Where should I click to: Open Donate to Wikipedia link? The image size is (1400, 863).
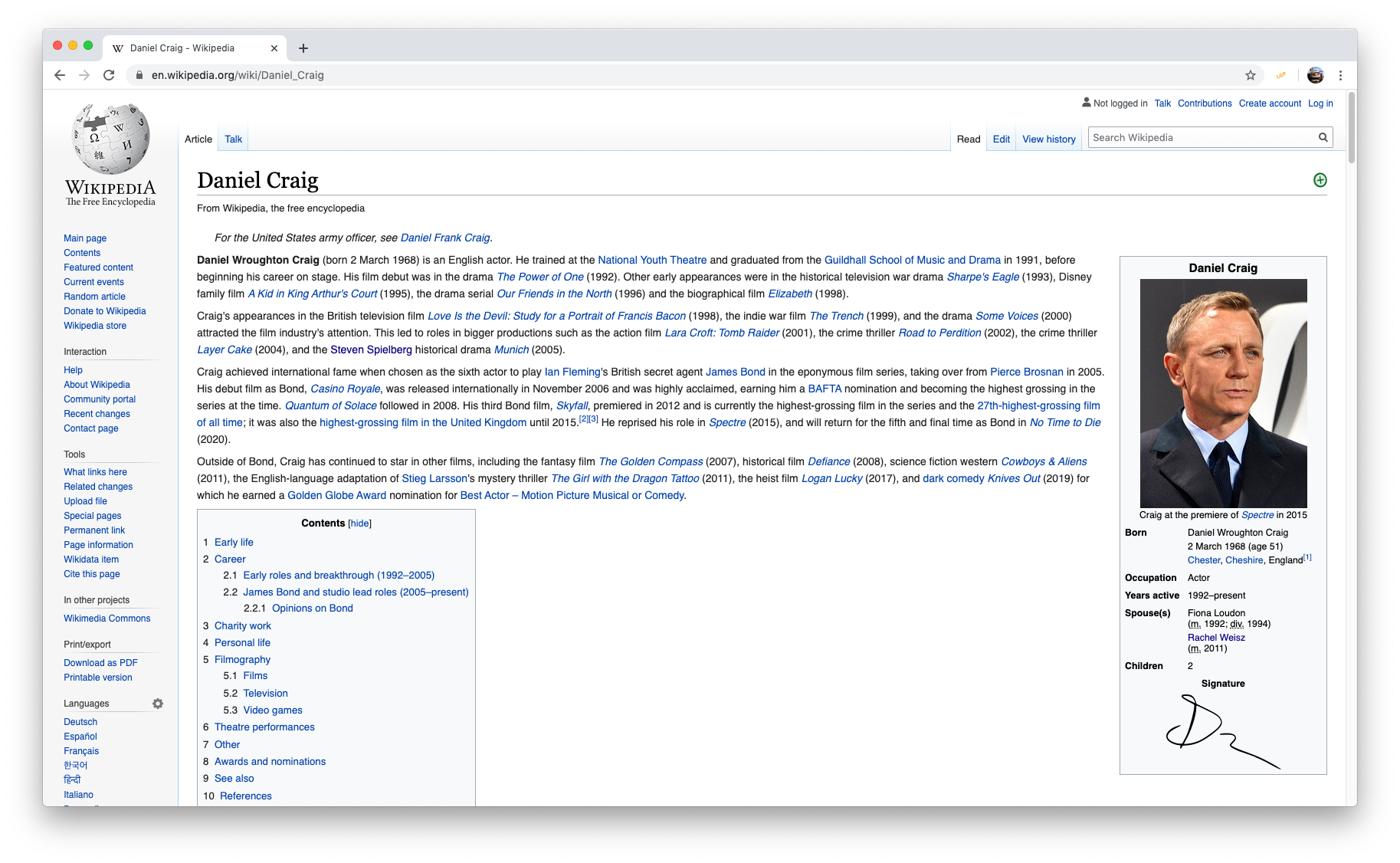point(104,311)
